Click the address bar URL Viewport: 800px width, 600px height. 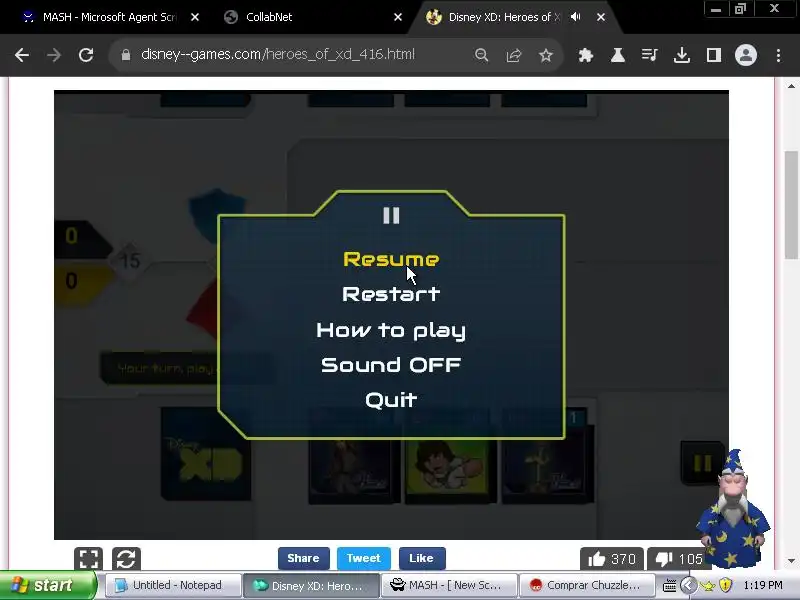pos(278,55)
